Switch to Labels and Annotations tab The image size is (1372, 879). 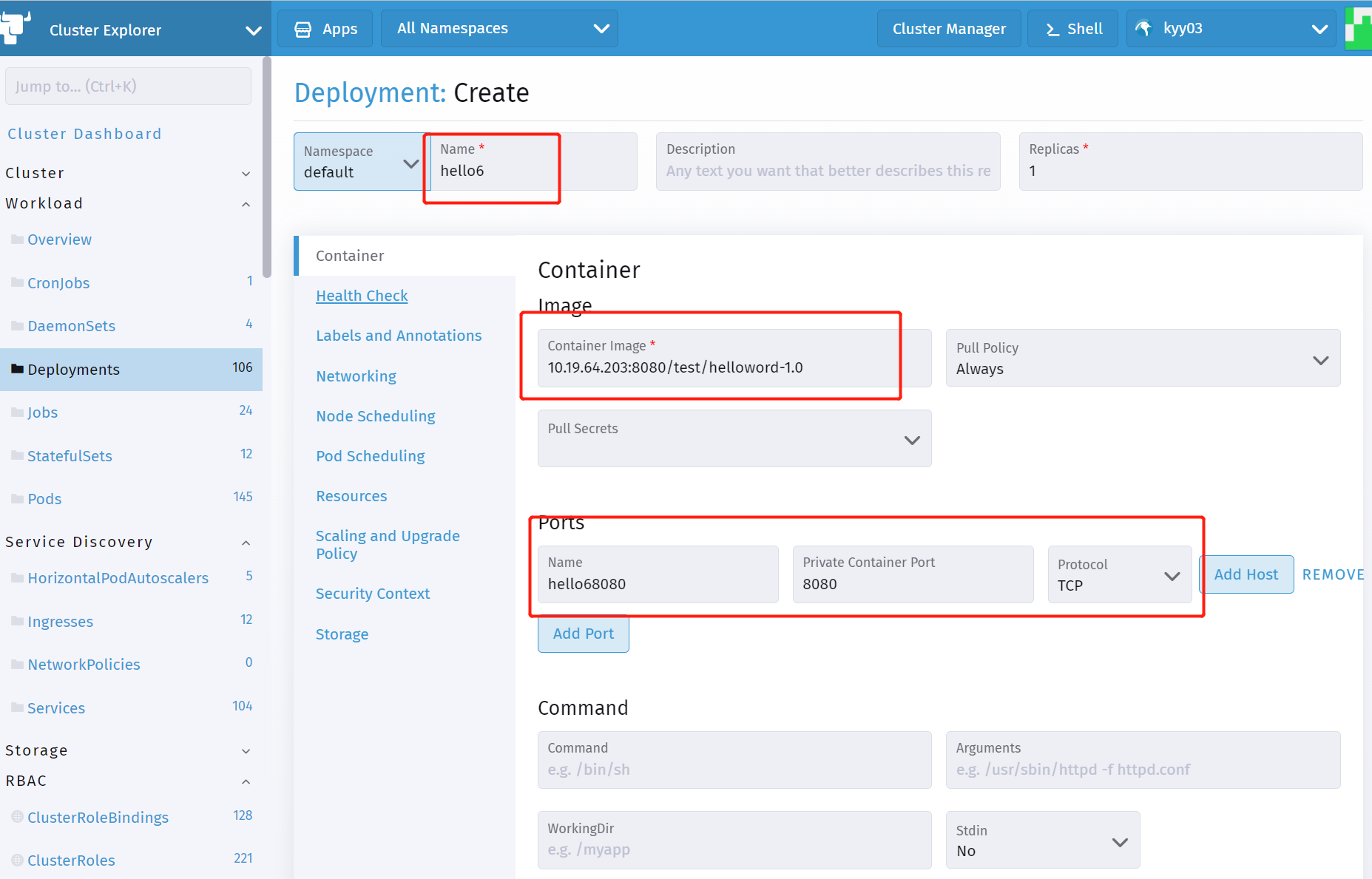[399, 336]
